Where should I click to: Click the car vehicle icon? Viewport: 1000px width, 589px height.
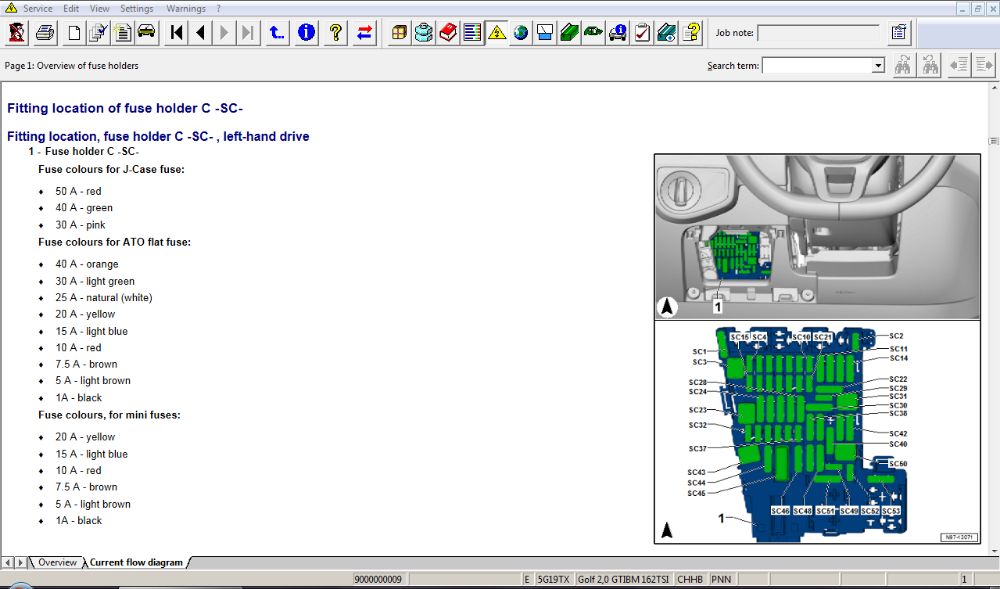coord(147,33)
